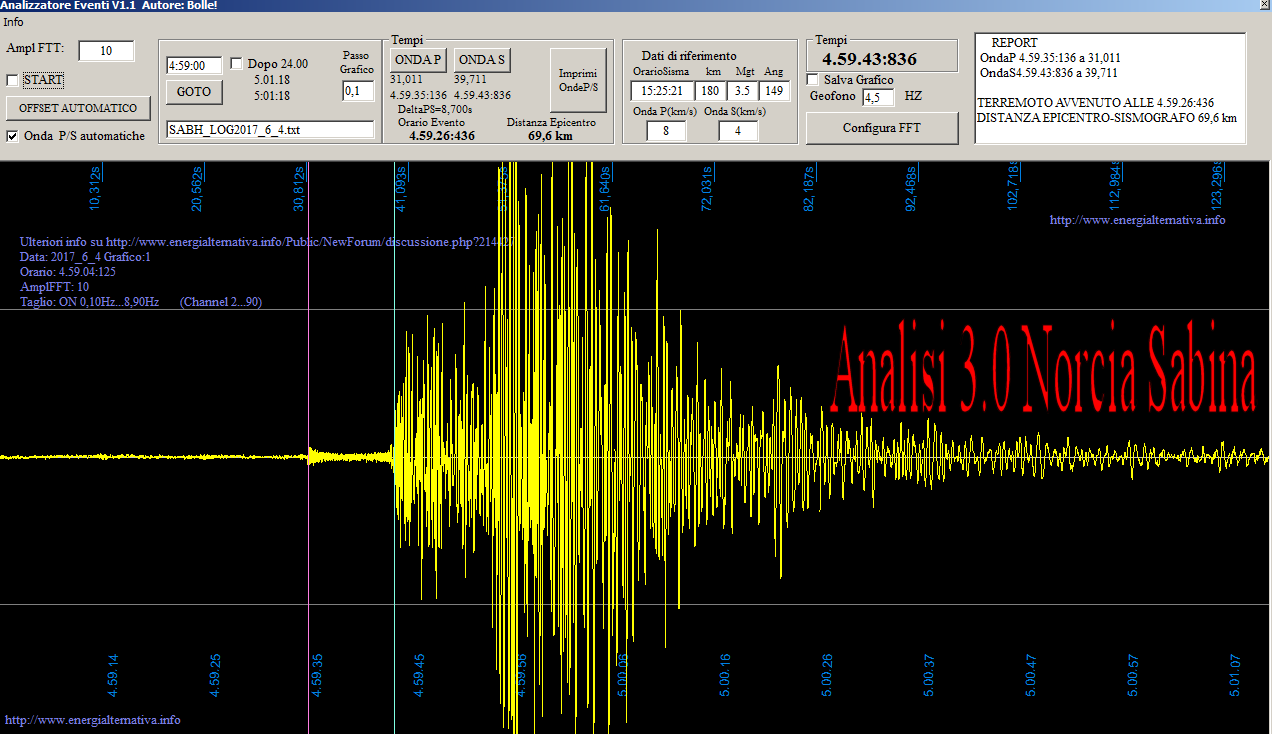Image resolution: width=1272 pixels, height=734 pixels.
Task: Click Imprimi OndeP/S button
Action: click(578, 81)
